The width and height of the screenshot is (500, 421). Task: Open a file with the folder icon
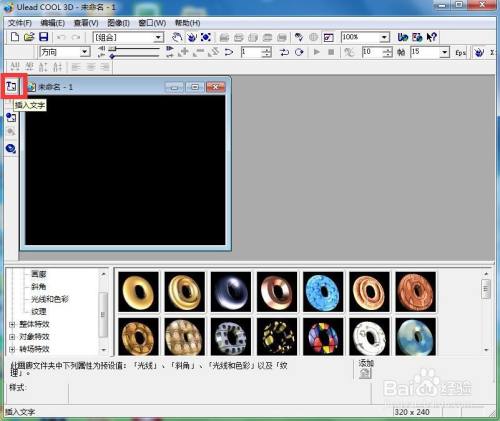29,37
